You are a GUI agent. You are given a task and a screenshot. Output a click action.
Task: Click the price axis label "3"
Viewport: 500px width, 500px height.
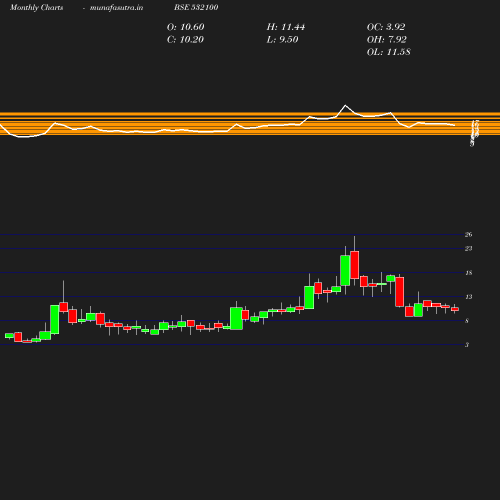(x=467, y=345)
